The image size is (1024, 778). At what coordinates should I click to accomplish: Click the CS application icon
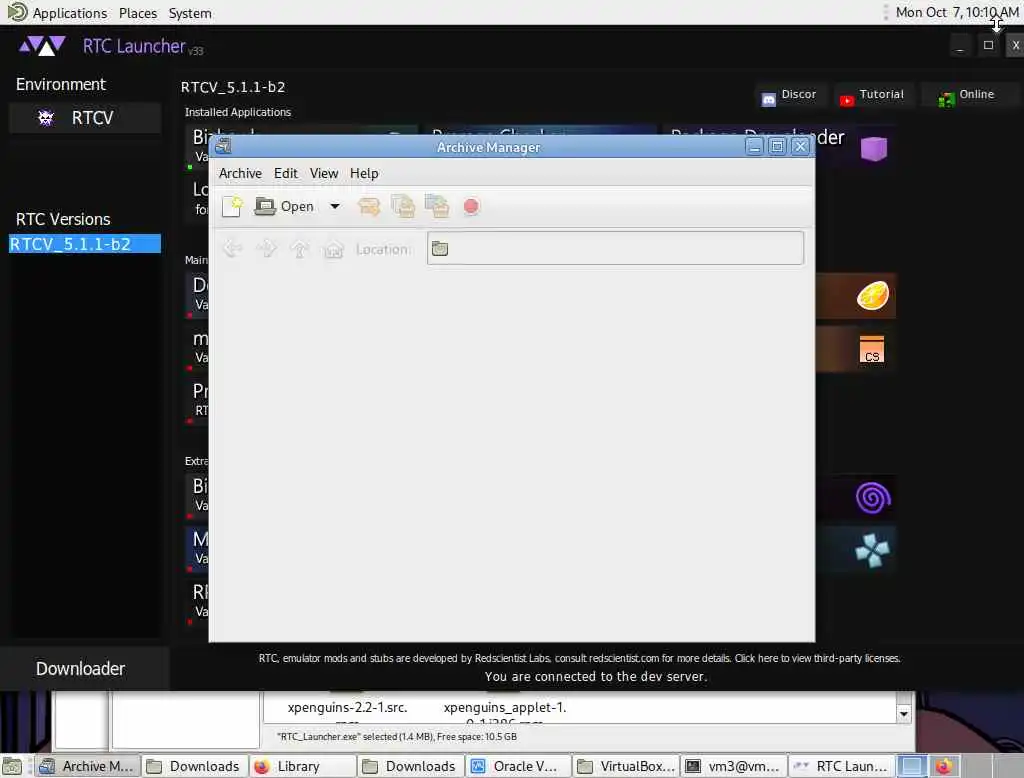(871, 349)
